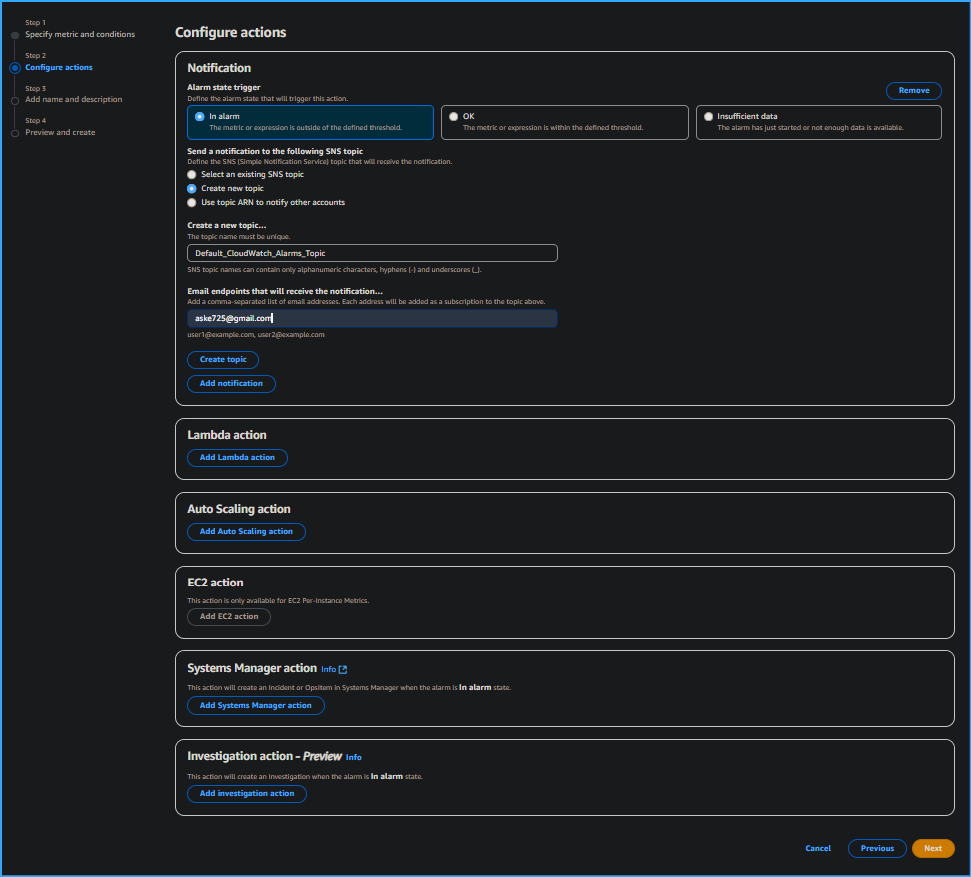Screen dimensions: 971x877
Task: Click Remove on the Notification panel
Action: click(913, 90)
